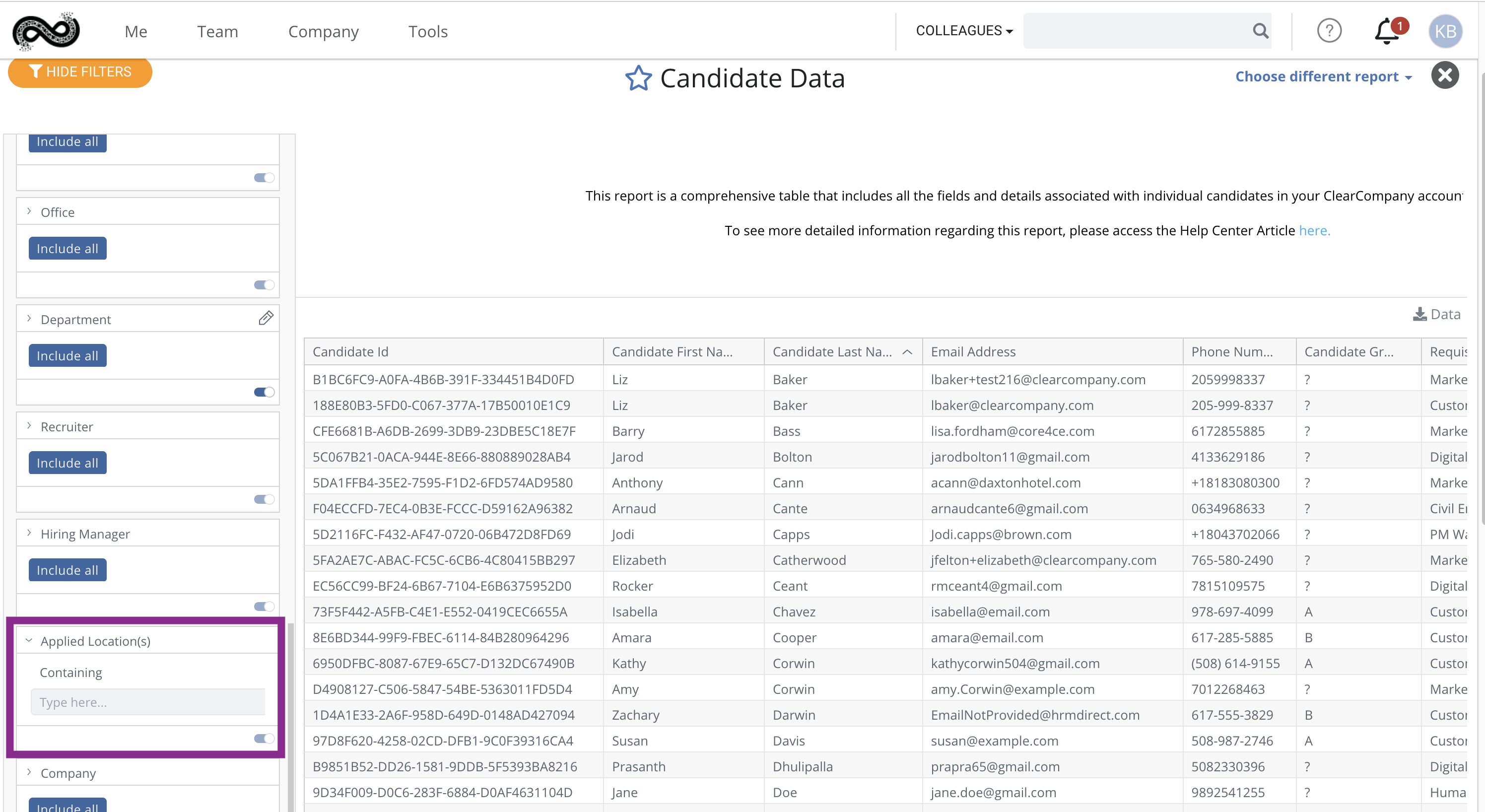Open the COLLEAGUES search scope dropdown
This screenshot has height=812, width=1485.
click(964, 31)
